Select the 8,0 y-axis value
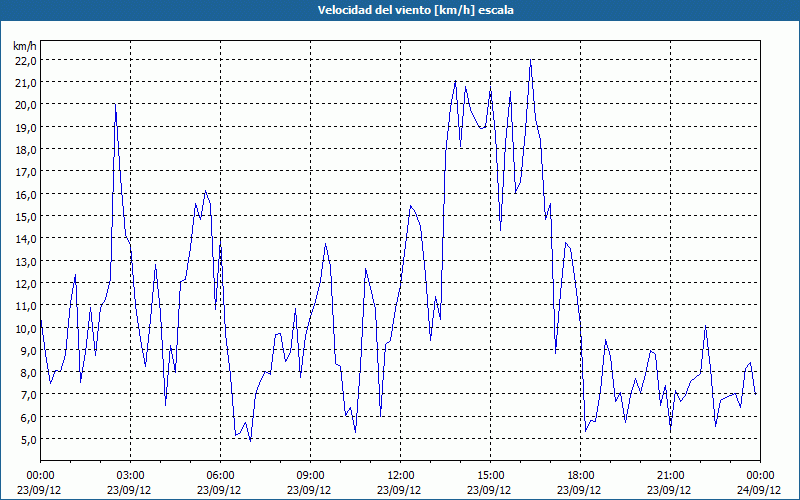800x500 pixels. point(28,373)
